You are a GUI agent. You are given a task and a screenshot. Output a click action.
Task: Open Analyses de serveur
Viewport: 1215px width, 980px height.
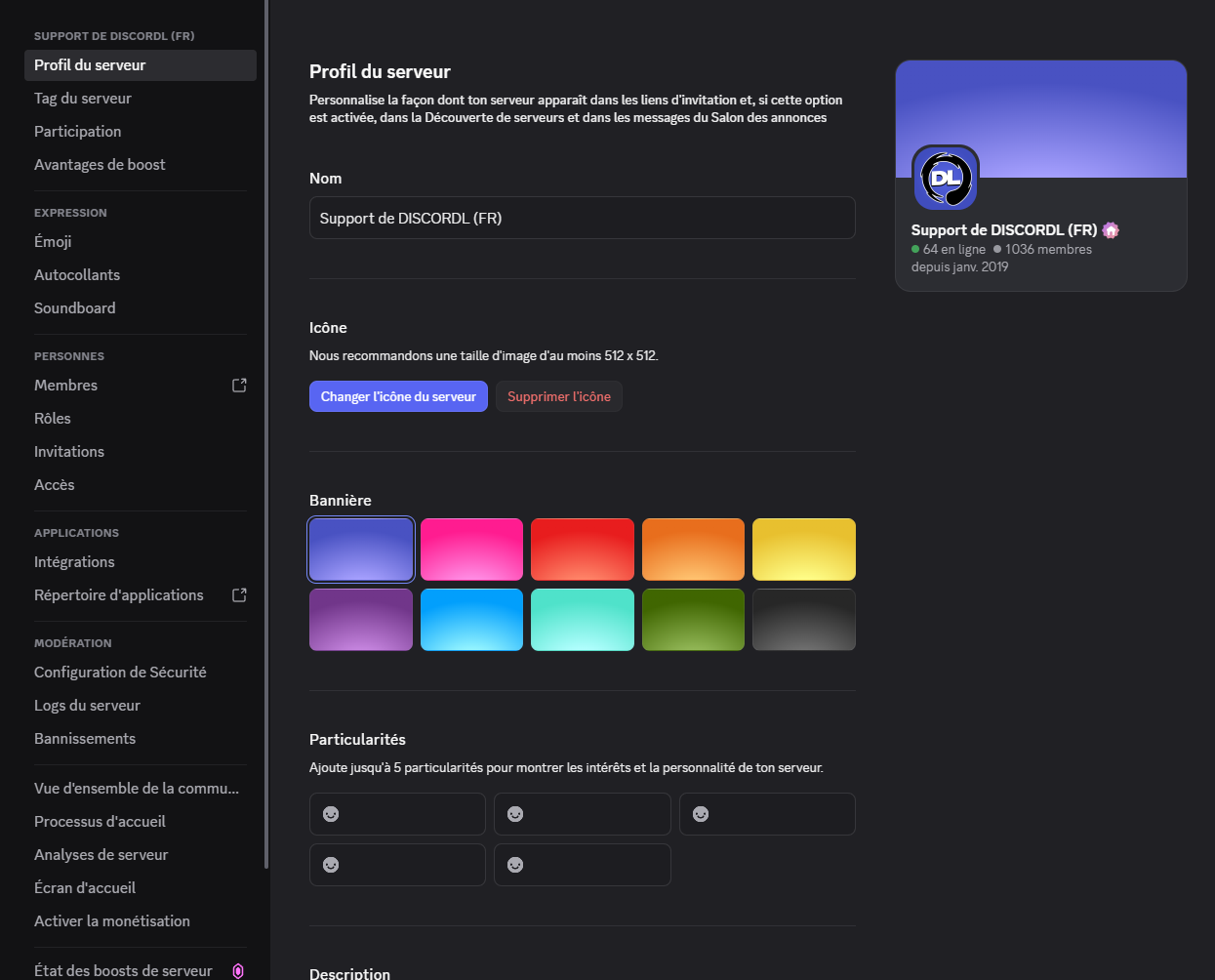click(141, 855)
